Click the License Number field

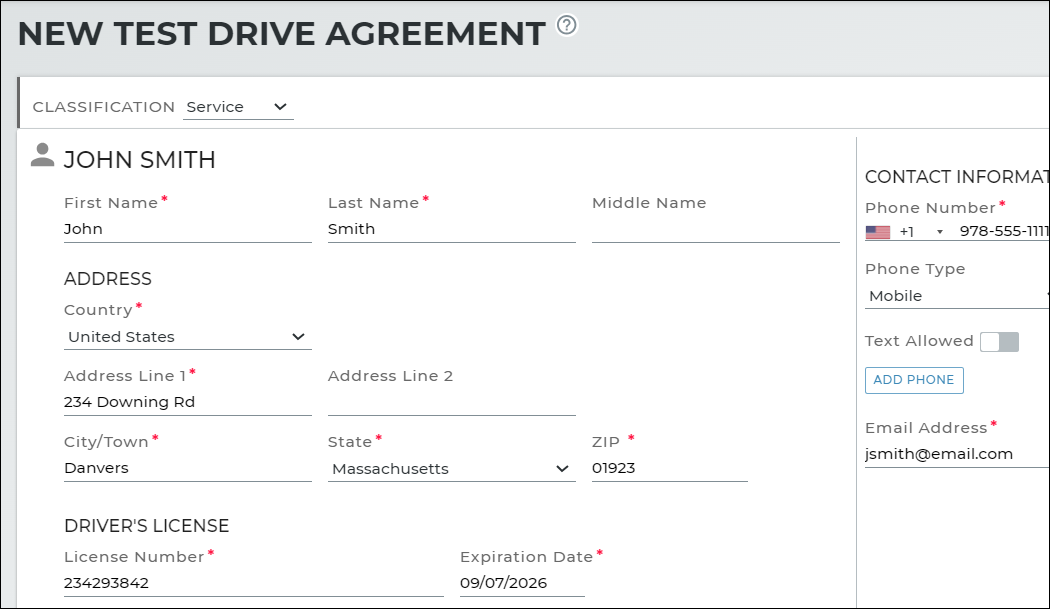pyautogui.click(x=253, y=583)
